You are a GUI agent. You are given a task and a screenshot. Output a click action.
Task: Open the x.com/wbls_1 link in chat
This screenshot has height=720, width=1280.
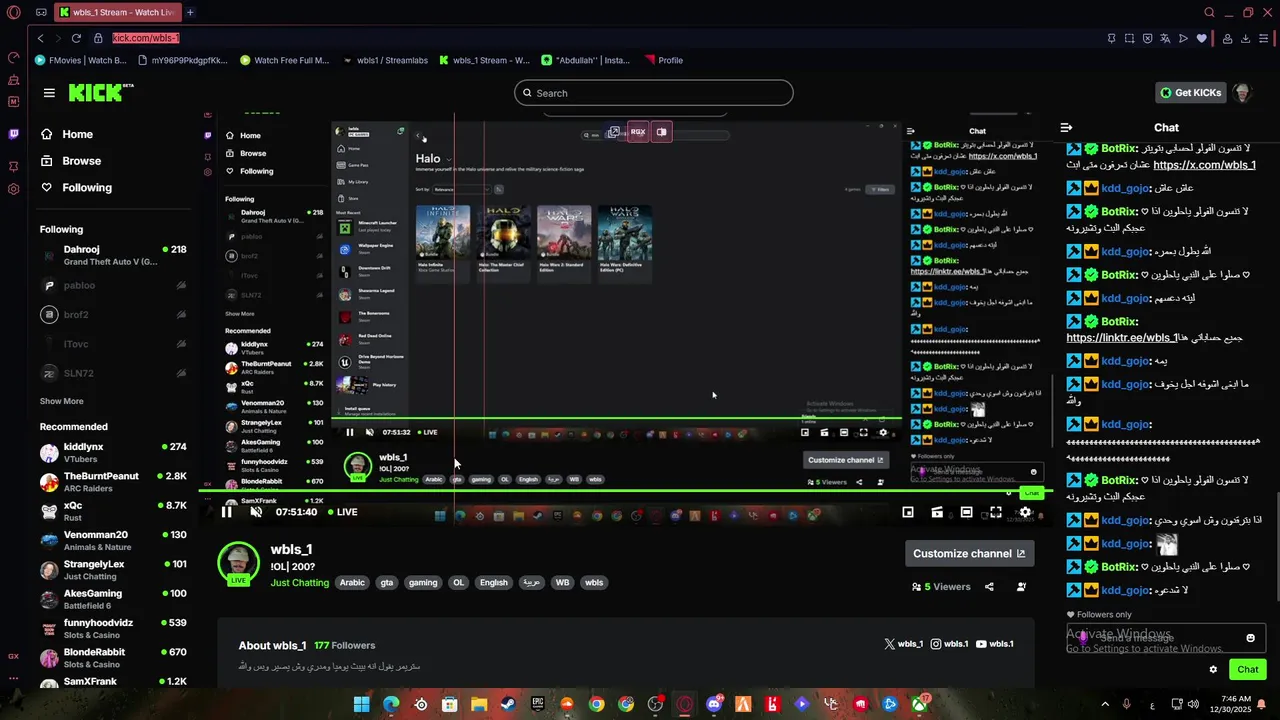(1204, 165)
